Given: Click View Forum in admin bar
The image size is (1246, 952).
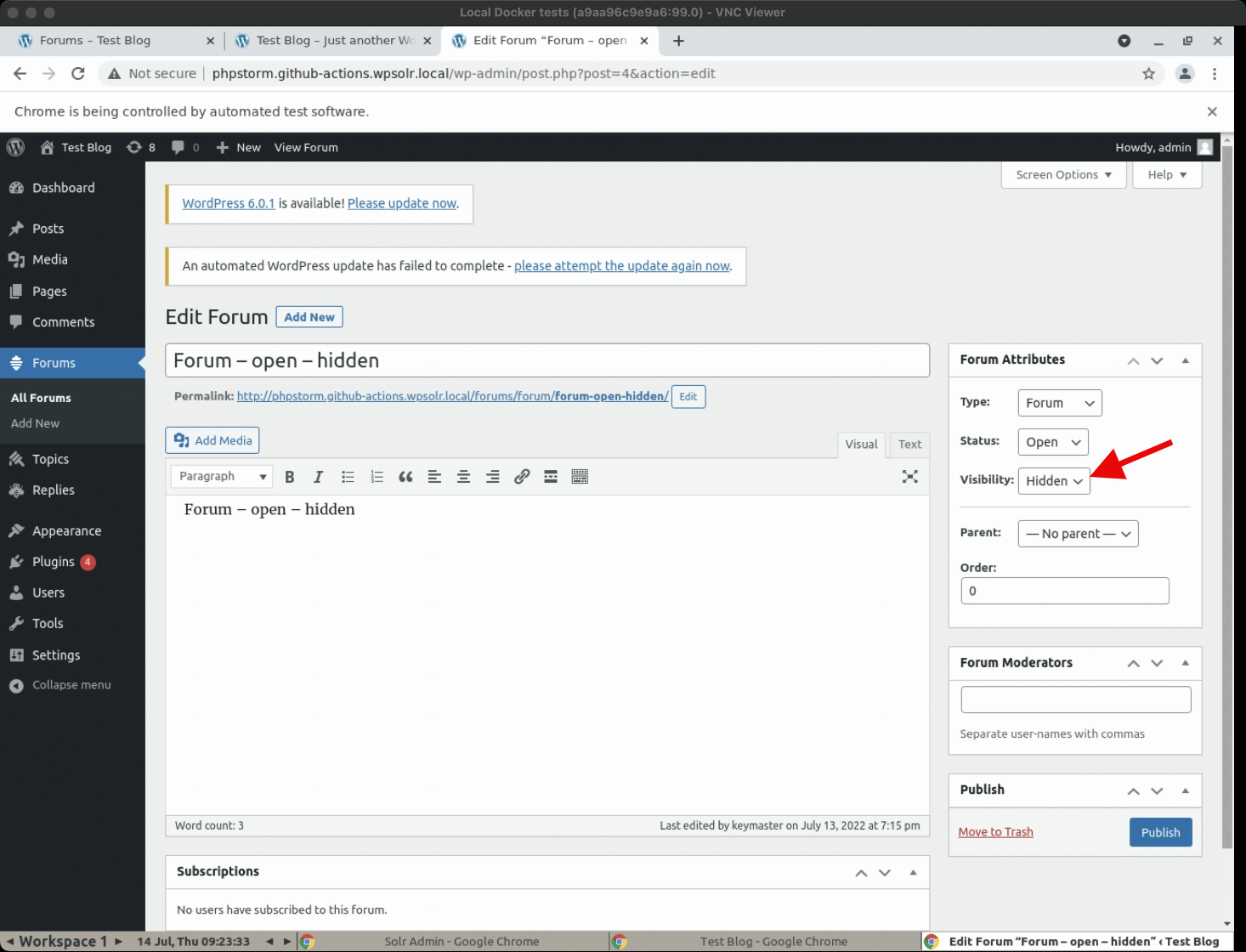Looking at the screenshot, I should point(306,148).
